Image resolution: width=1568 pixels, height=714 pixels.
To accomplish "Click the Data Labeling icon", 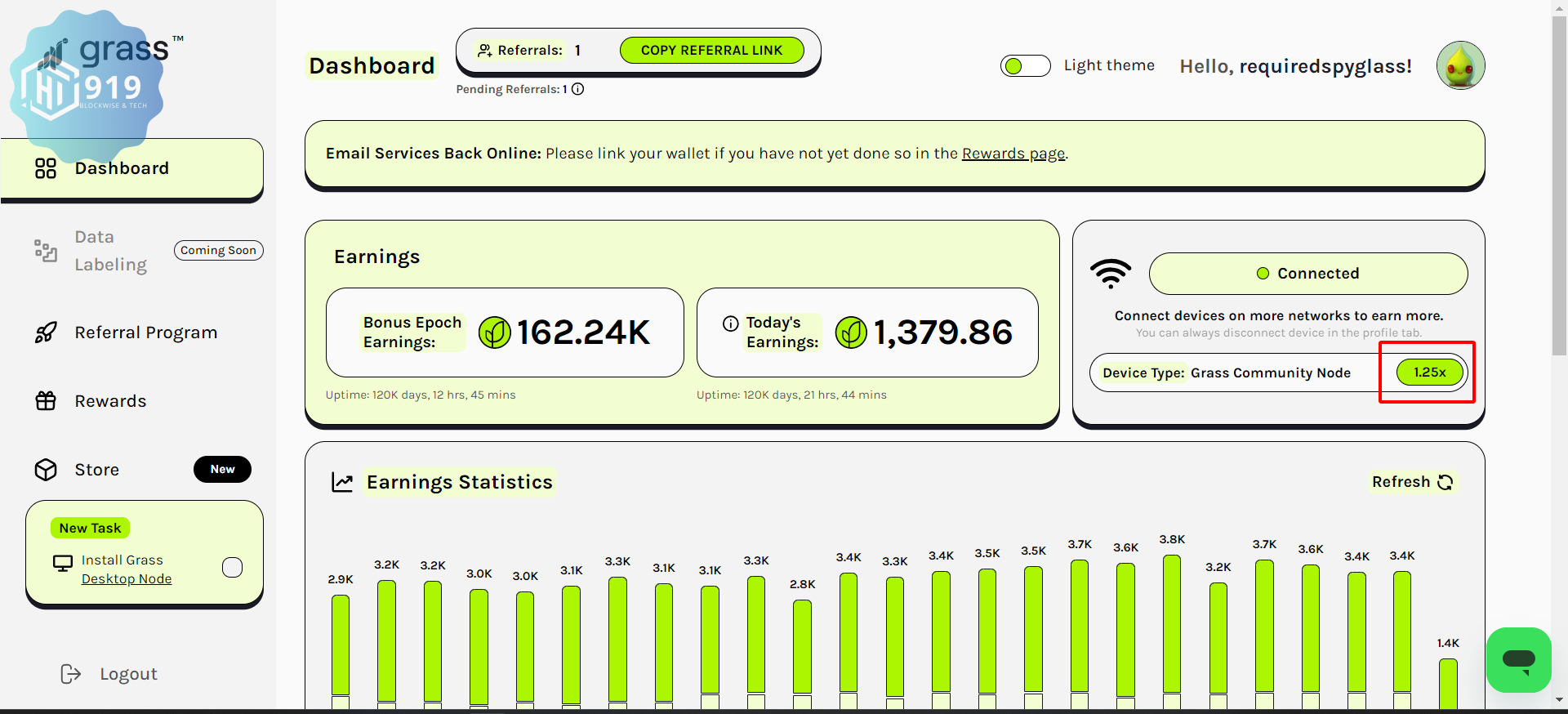I will pyautogui.click(x=46, y=251).
